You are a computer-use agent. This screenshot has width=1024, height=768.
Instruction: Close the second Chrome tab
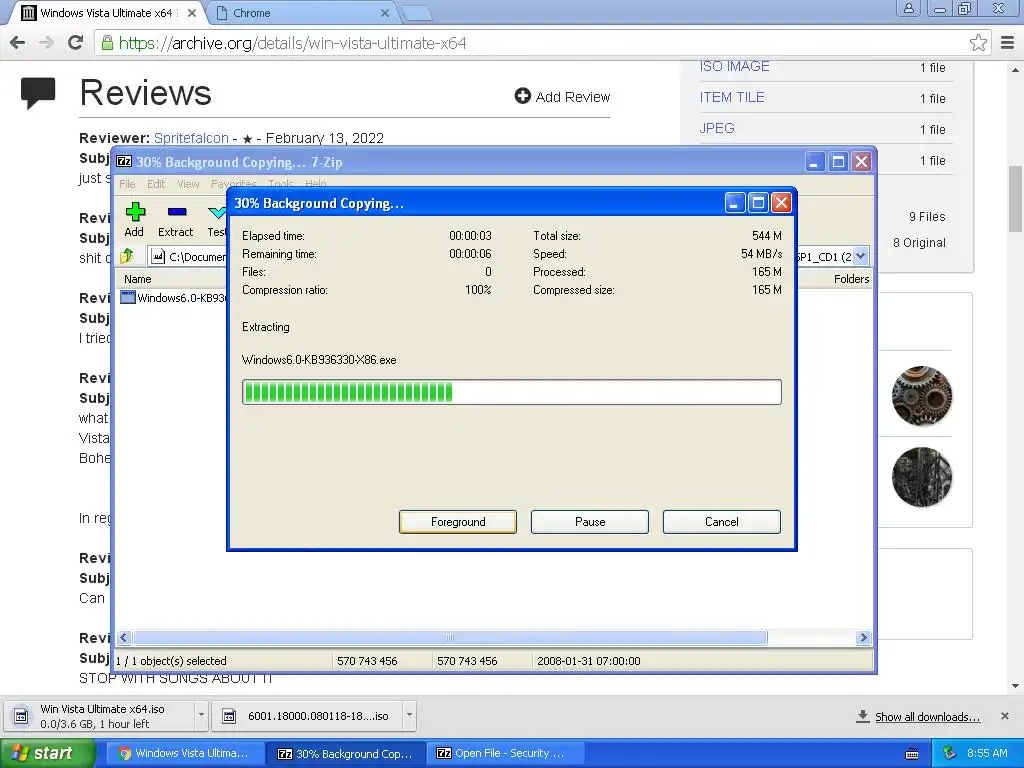pyautogui.click(x=385, y=13)
